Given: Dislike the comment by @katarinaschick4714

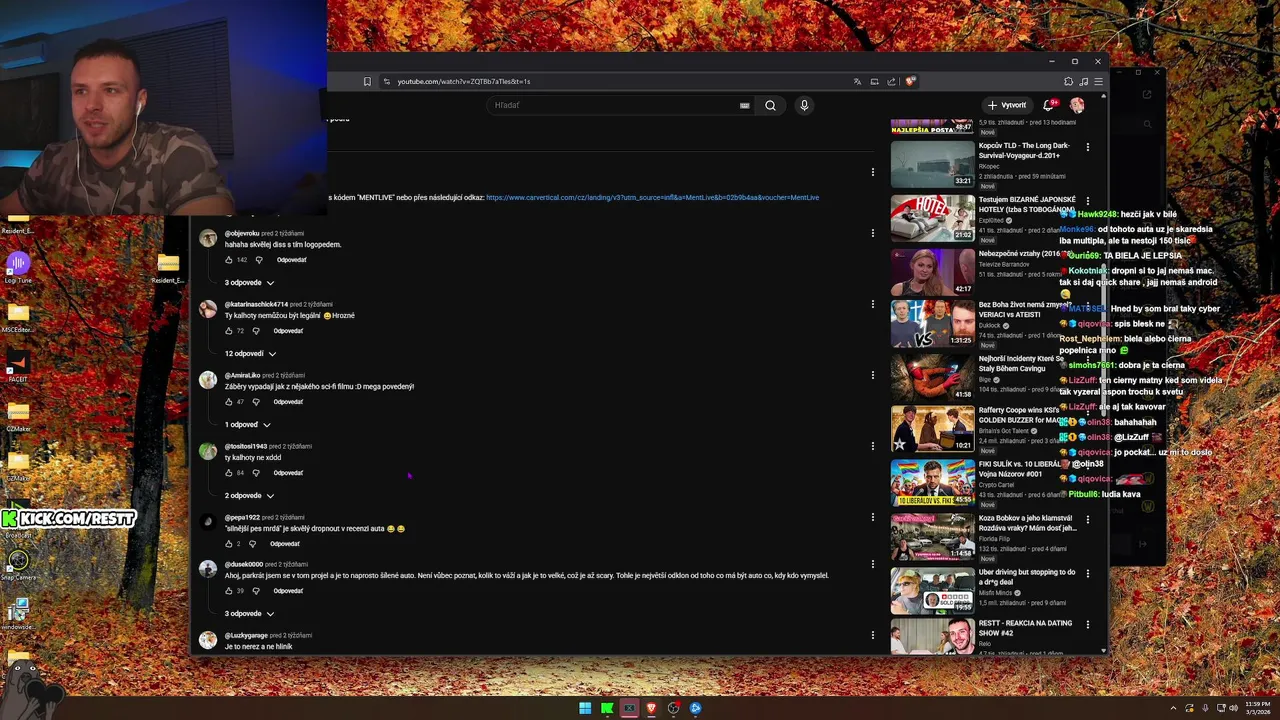Looking at the screenshot, I should tap(256, 331).
